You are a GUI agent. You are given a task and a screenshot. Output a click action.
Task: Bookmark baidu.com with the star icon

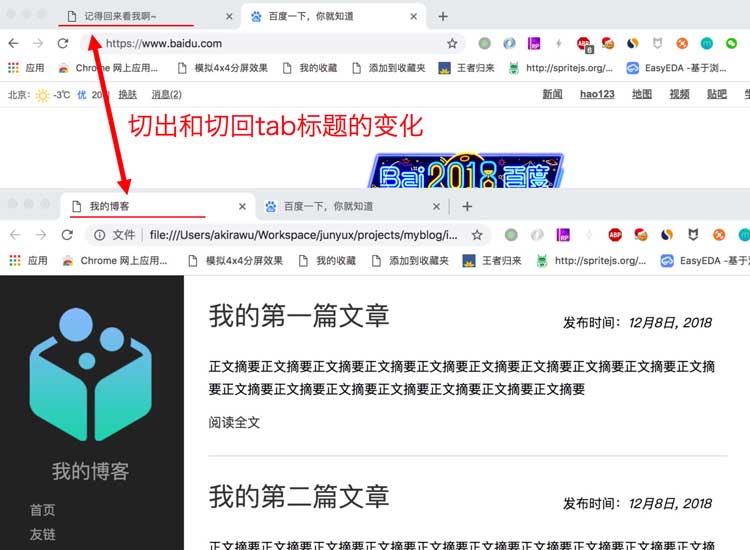(x=452, y=44)
